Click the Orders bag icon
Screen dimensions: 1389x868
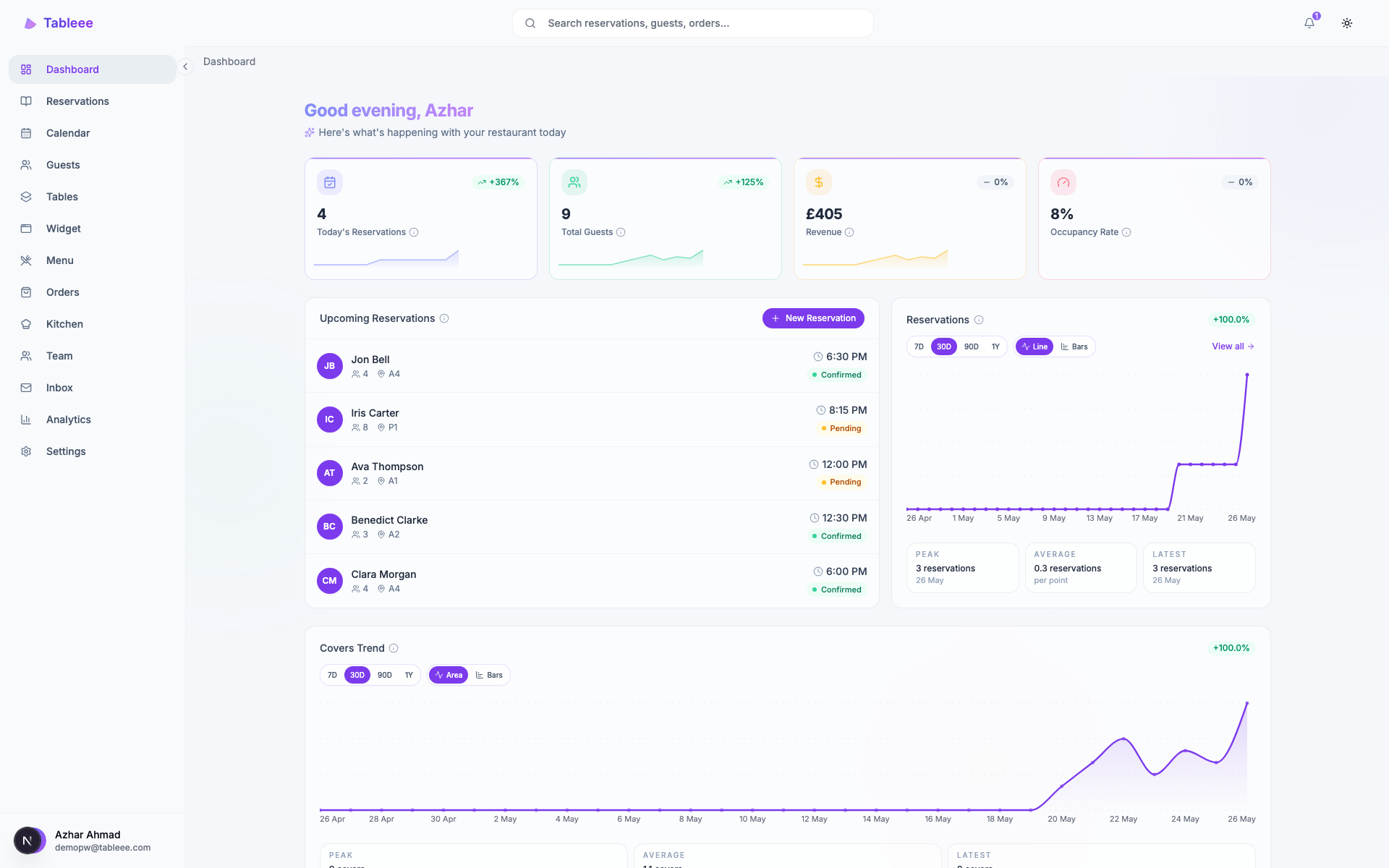(26, 292)
